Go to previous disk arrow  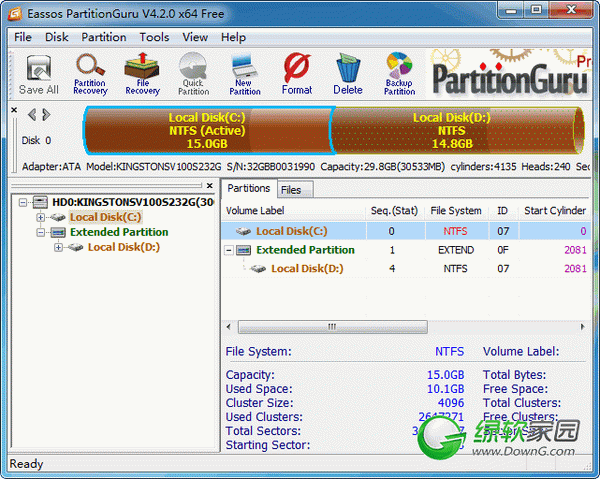pos(32,114)
